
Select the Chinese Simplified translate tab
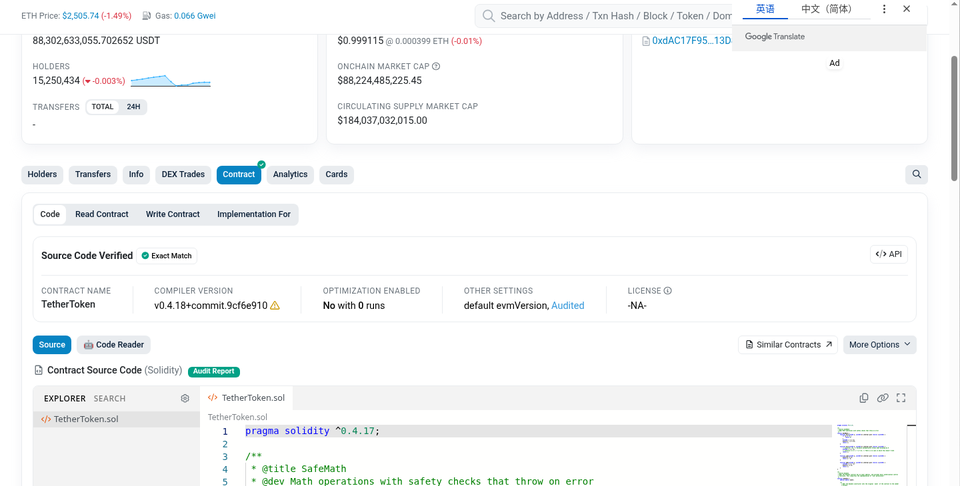click(827, 9)
